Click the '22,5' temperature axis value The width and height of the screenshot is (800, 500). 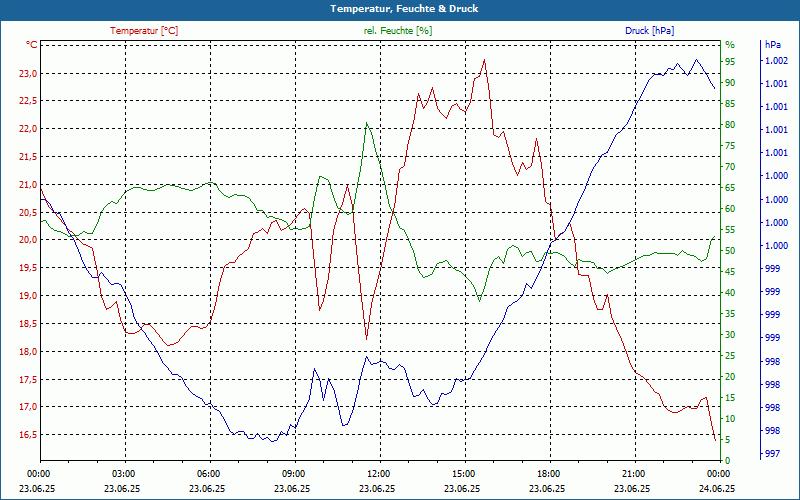(28, 101)
